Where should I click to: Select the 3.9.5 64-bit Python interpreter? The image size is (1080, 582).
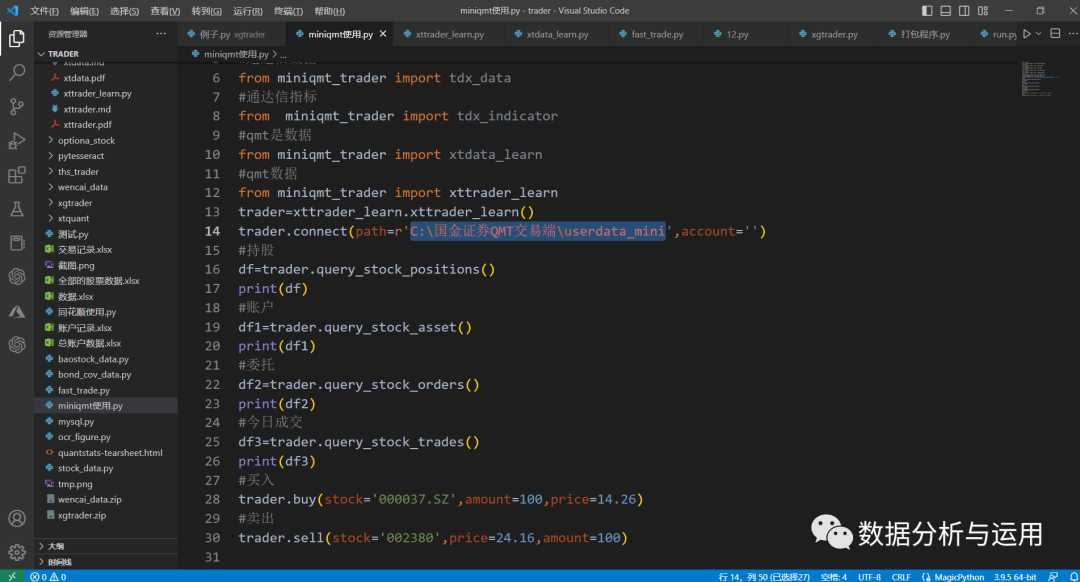click(x=1015, y=576)
